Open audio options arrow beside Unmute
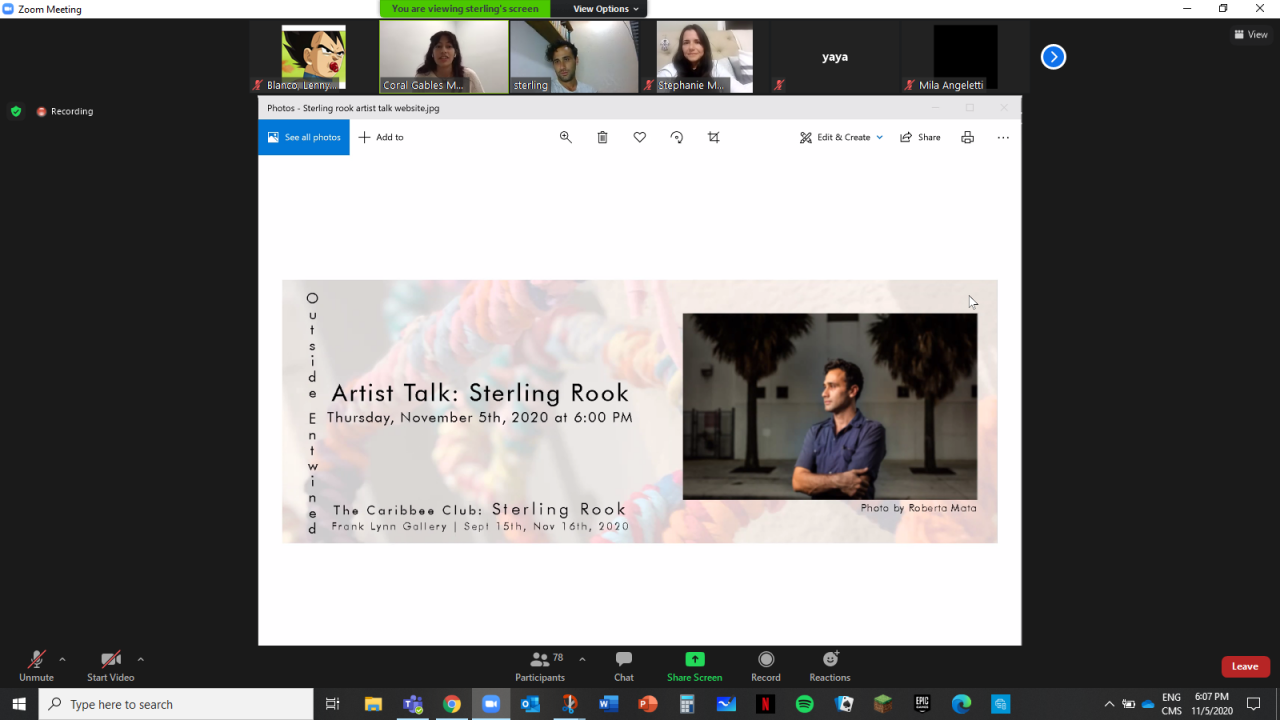This screenshot has height=720, width=1280. (62, 659)
